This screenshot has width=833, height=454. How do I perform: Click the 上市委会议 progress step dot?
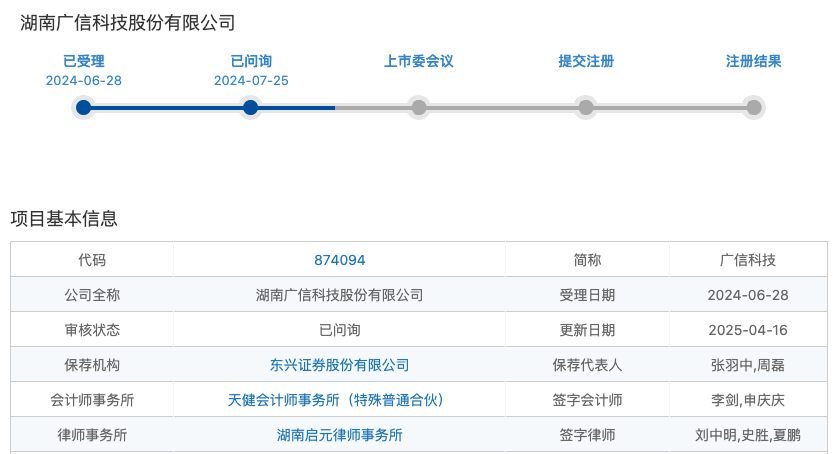point(419,108)
